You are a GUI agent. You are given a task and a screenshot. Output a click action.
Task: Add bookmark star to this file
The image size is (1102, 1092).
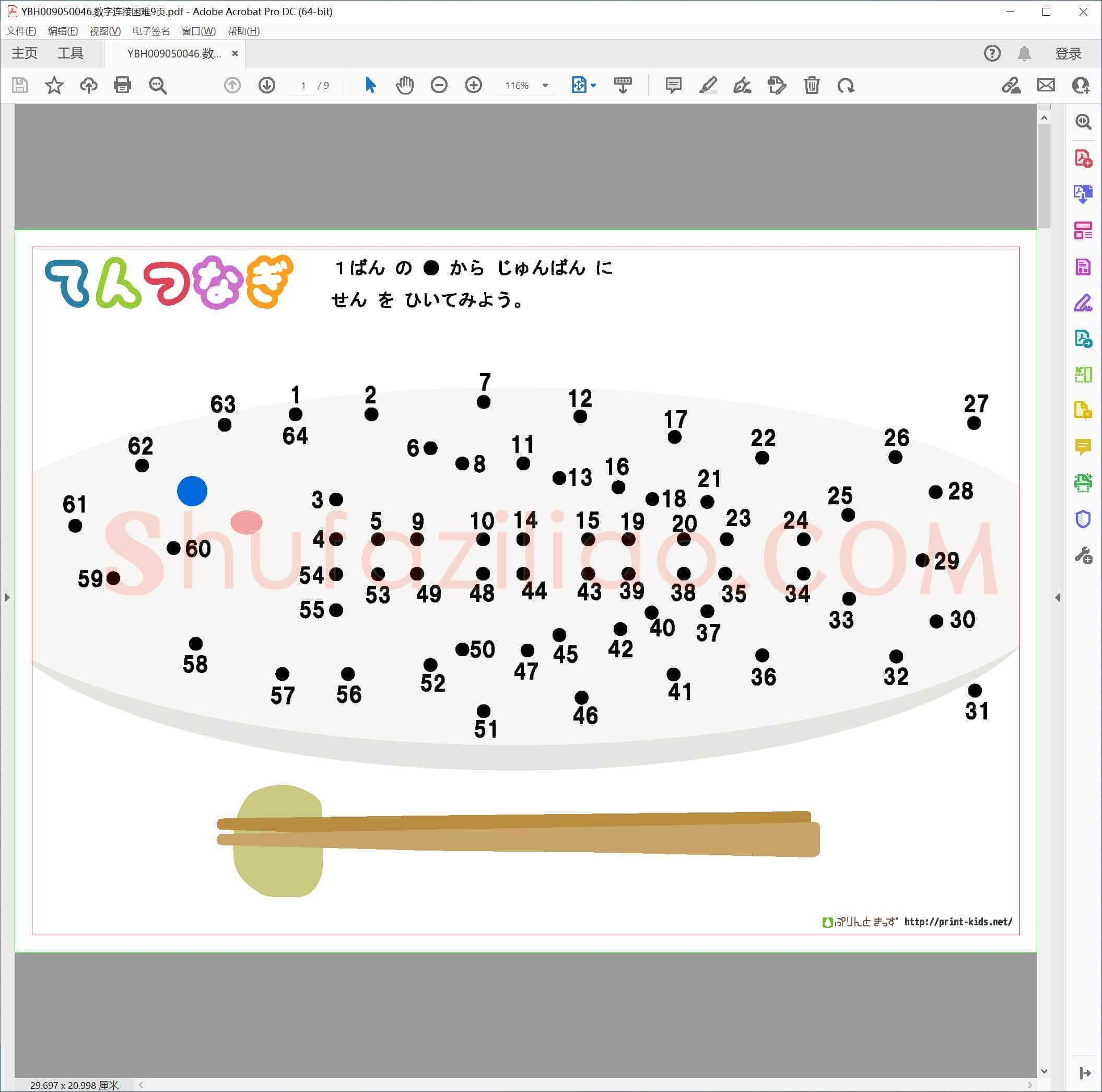tap(54, 86)
